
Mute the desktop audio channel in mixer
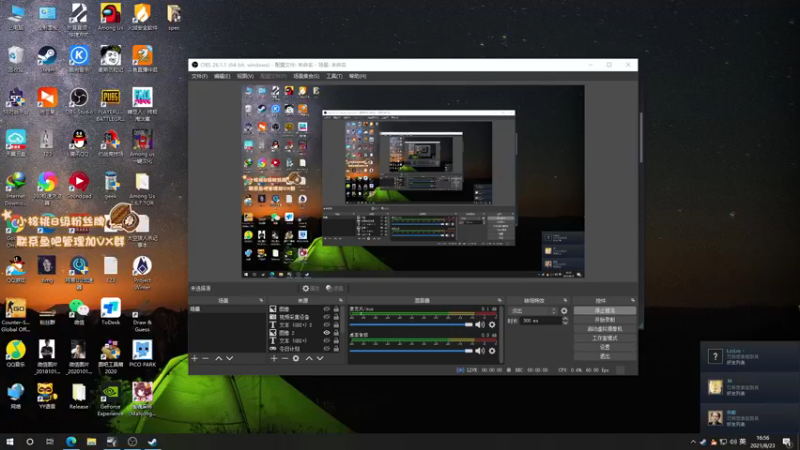click(x=480, y=351)
